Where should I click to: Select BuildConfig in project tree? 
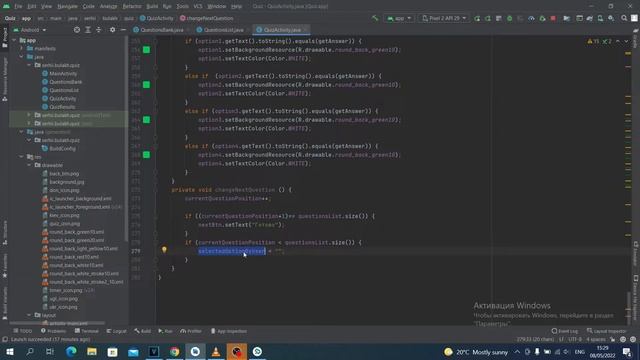click(62, 148)
